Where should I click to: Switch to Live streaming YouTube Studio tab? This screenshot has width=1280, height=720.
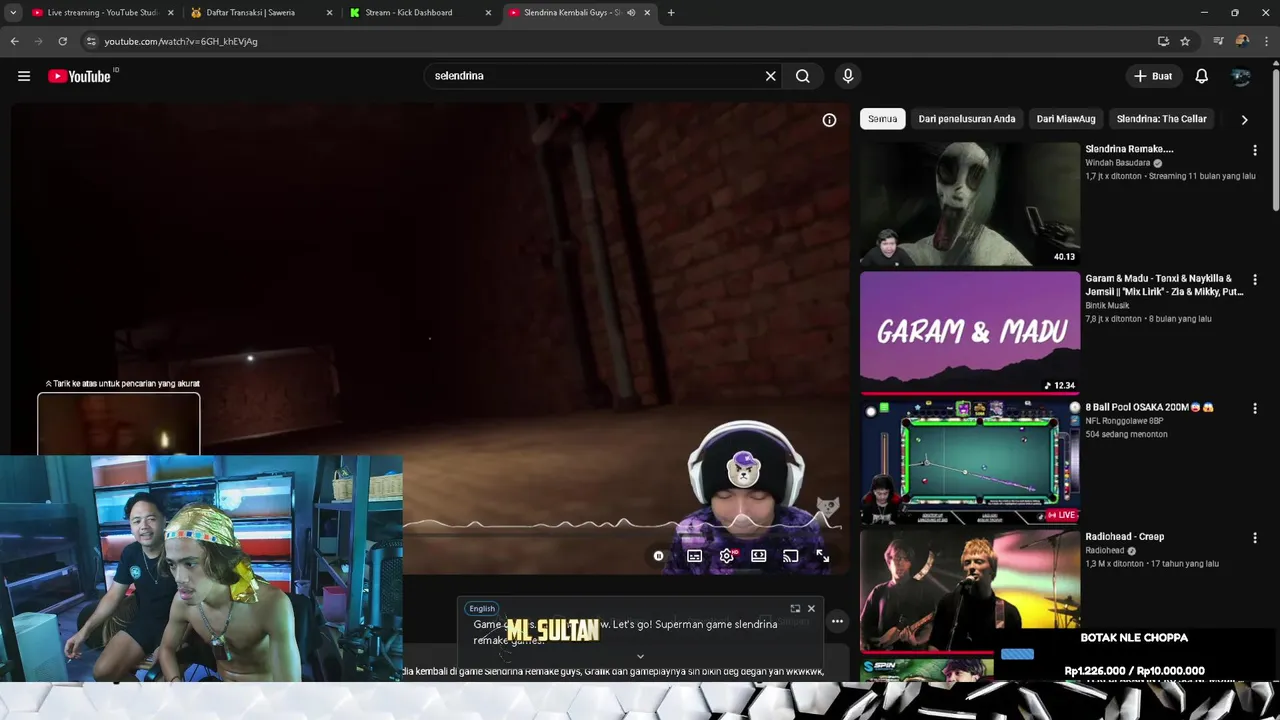pyautogui.click(x=102, y=13)
